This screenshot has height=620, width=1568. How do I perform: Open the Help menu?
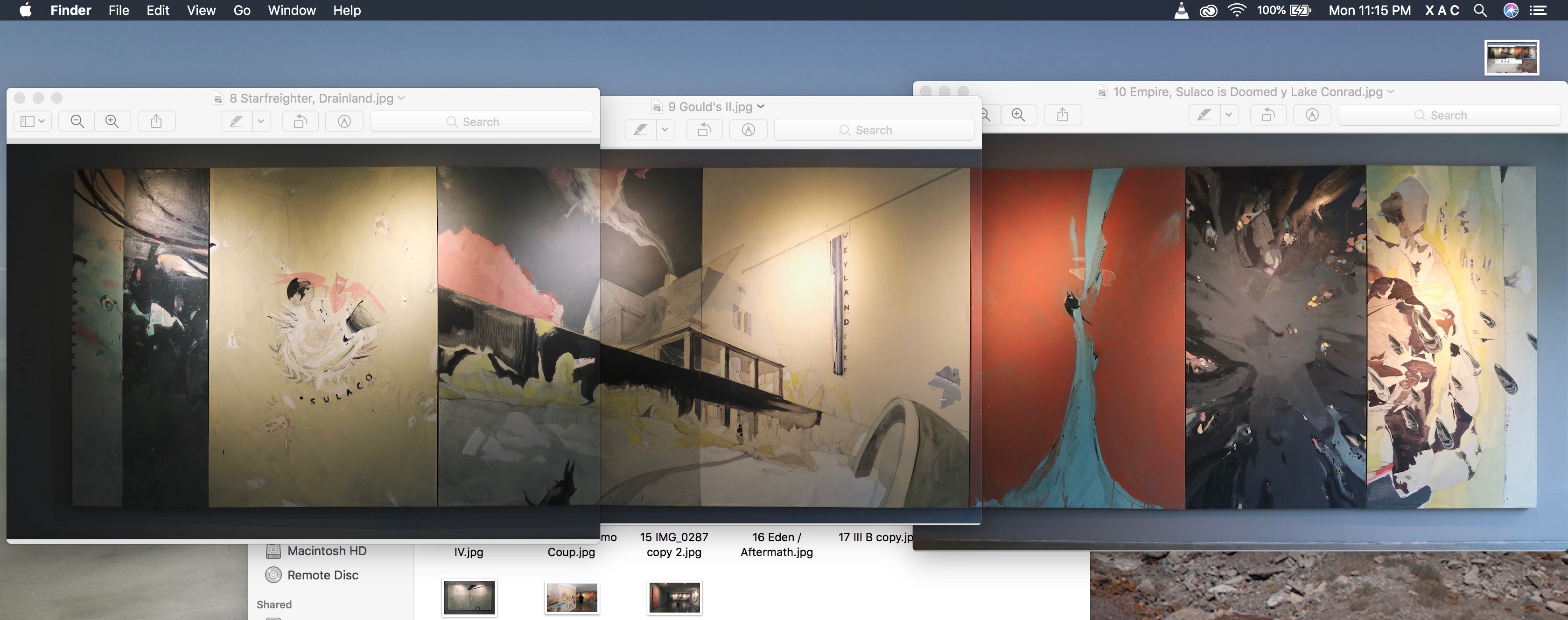coord(347,10)
